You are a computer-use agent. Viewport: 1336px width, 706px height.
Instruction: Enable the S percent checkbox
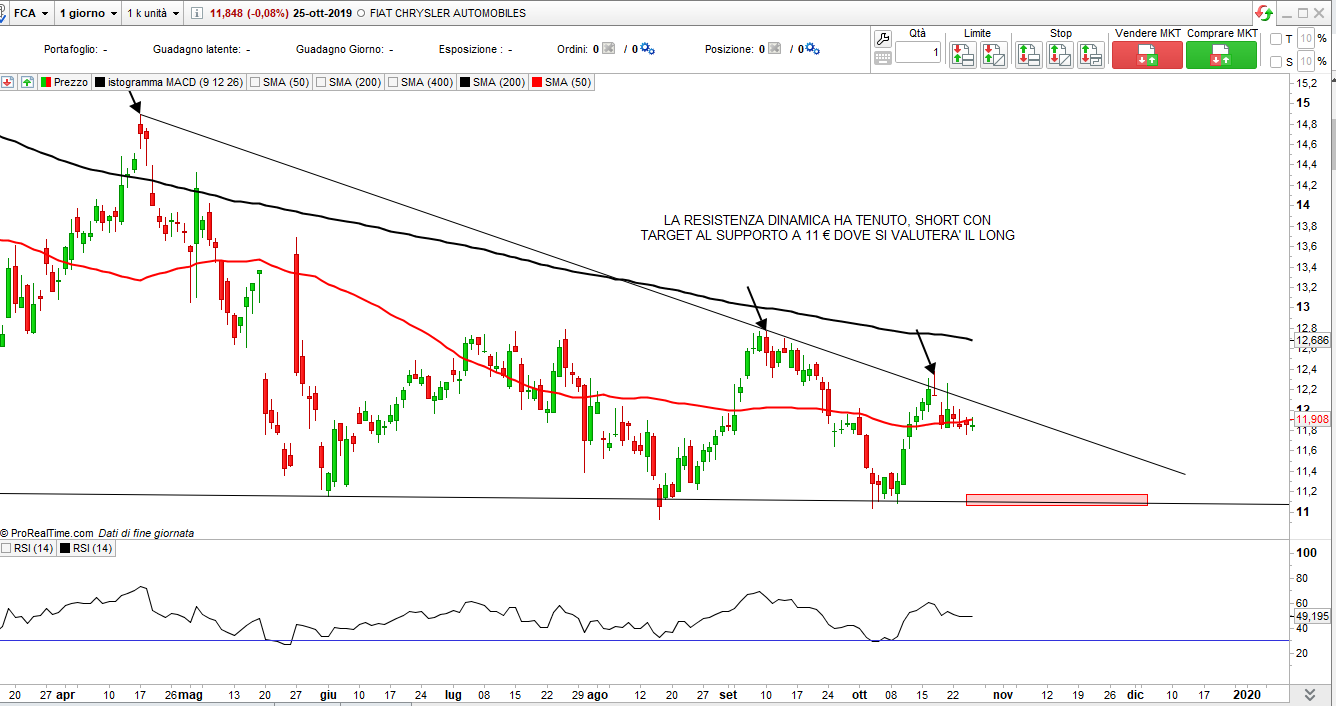tap(1275, 62)
